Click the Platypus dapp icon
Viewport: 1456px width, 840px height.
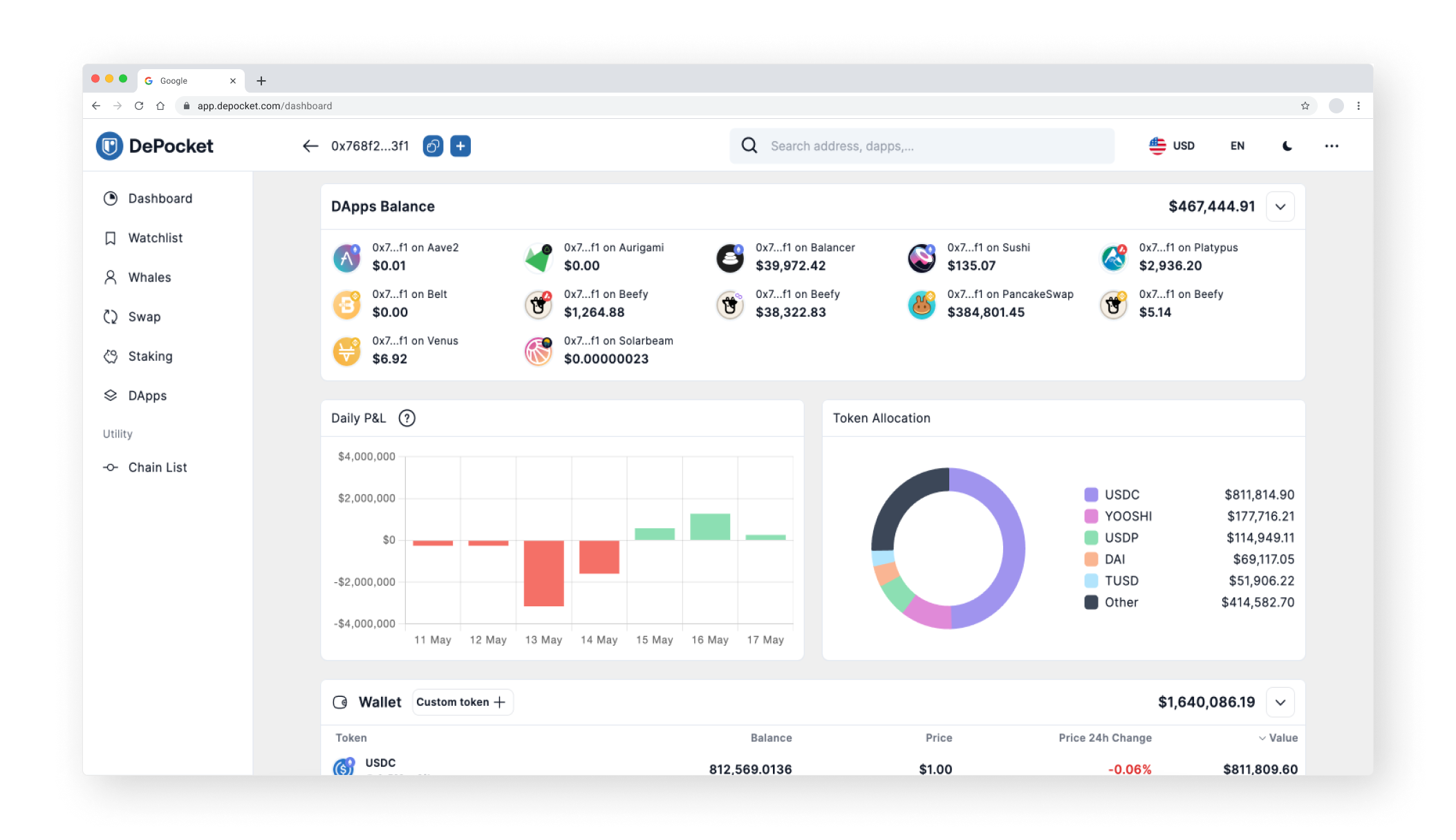1114,258
